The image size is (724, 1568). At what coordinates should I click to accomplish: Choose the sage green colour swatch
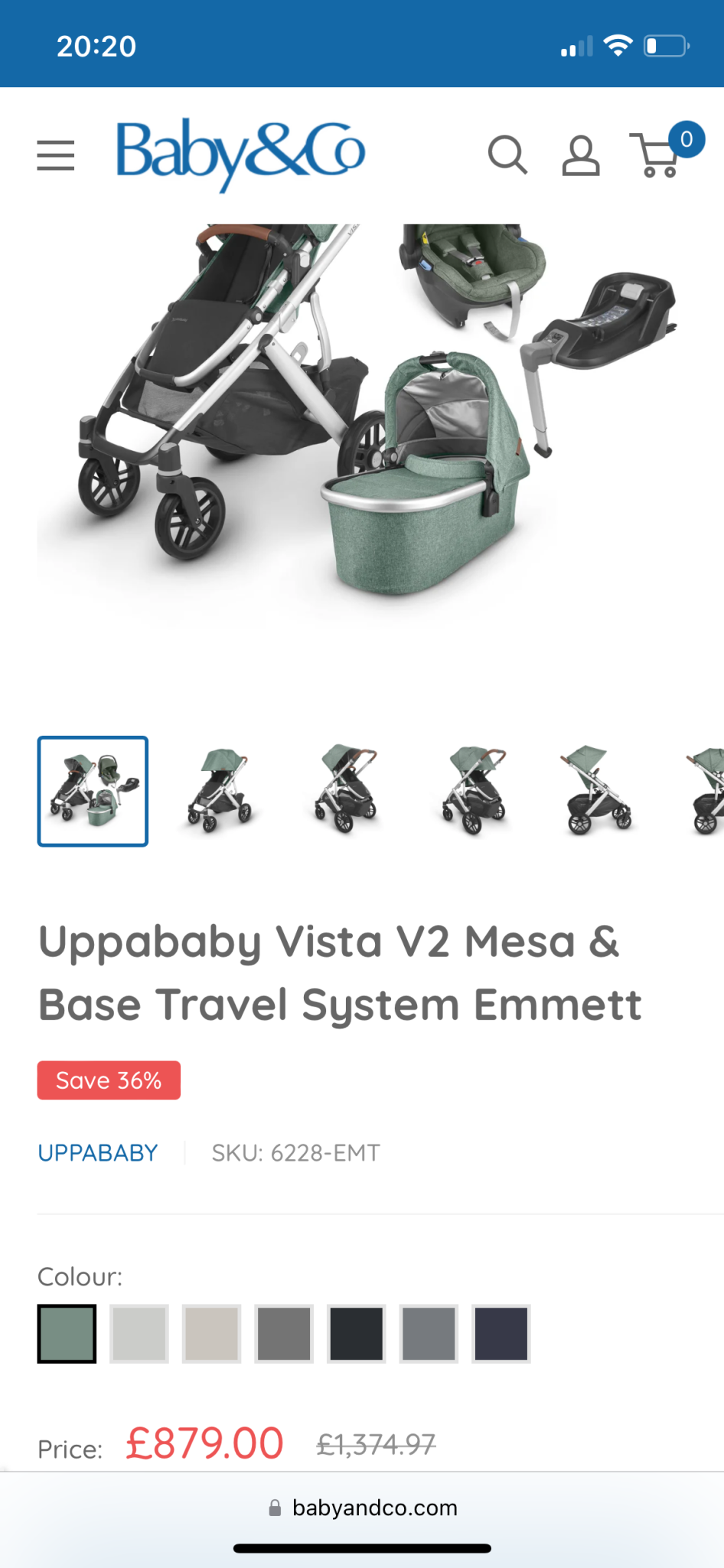pyautogui.click(x=67, y=1334)
